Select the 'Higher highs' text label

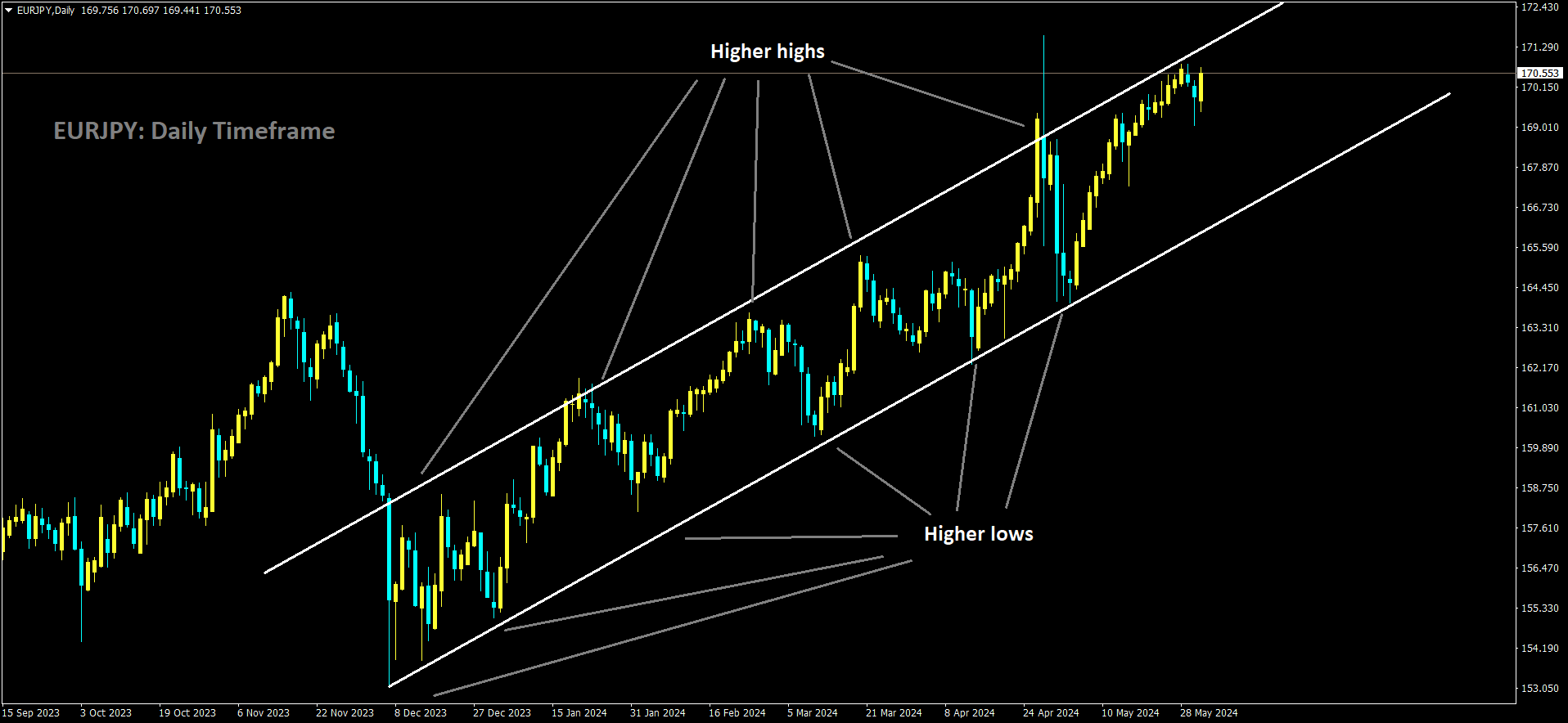click(768, 52)
